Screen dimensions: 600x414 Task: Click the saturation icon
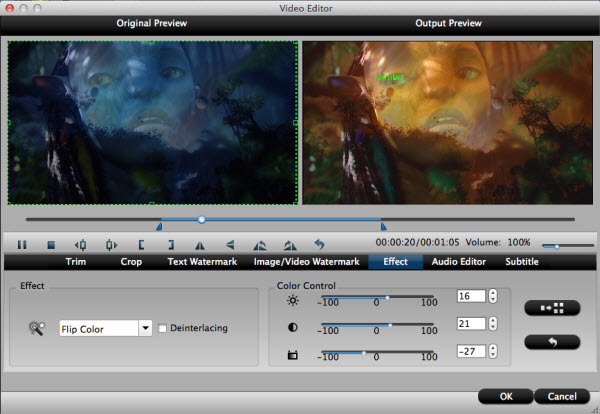coord(293,355)
